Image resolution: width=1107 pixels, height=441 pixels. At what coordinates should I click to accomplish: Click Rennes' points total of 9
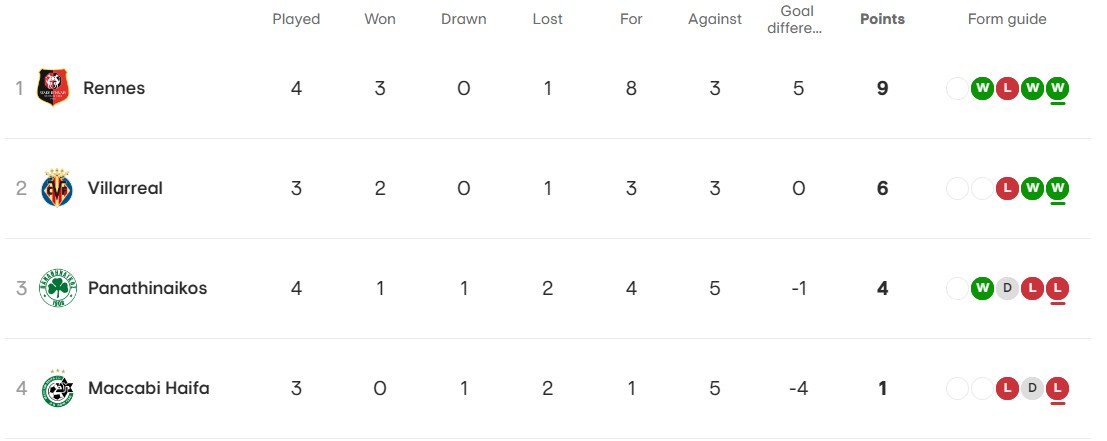point(882,88)
